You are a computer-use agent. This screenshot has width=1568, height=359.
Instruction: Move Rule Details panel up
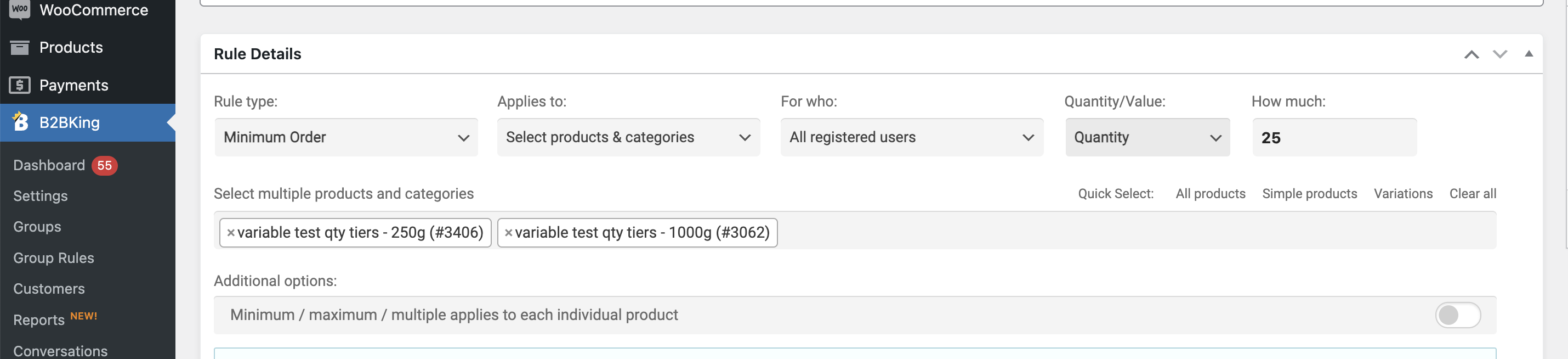[x=1471, y=54]
